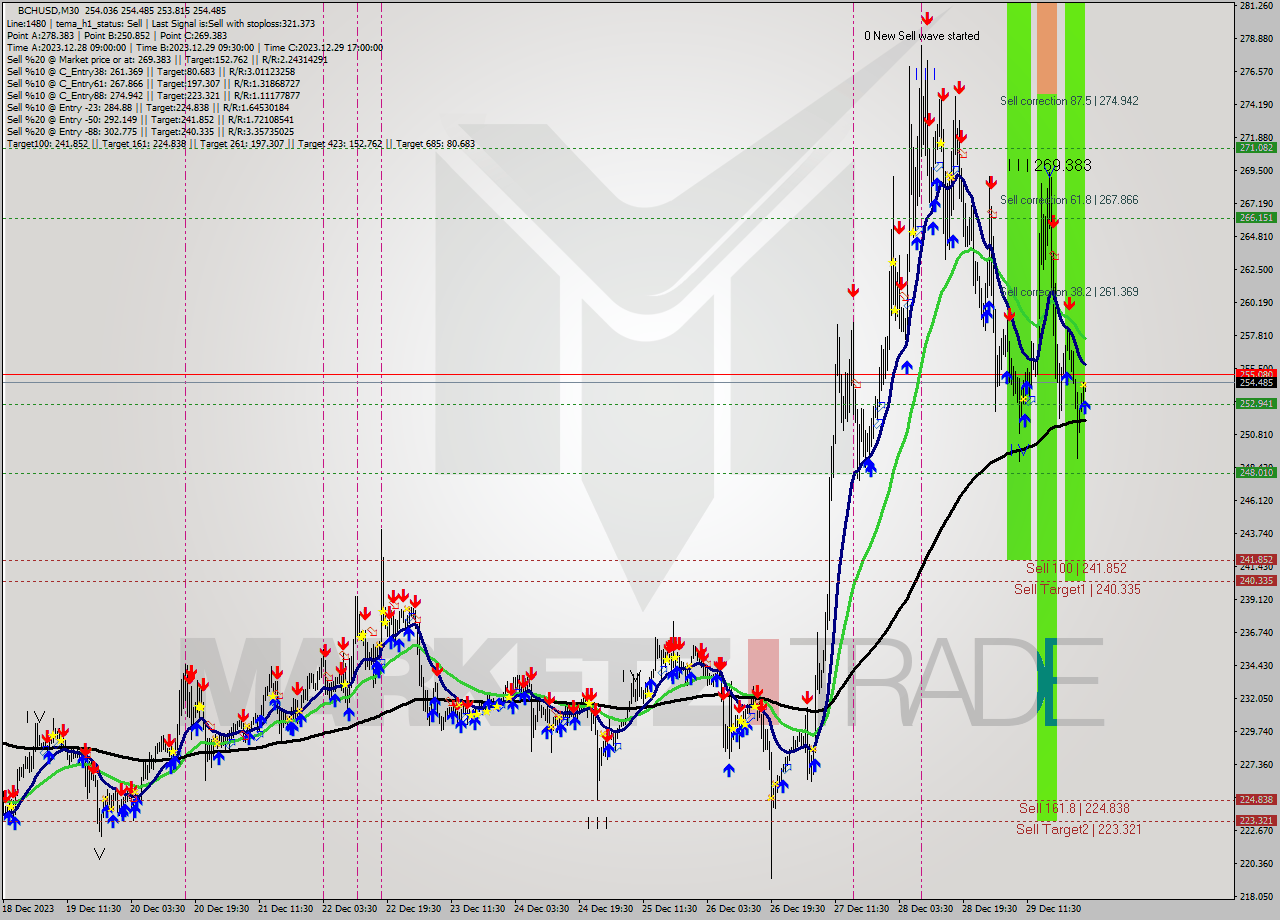Click the 'Sell 161.8 | 224.838' label
The height and width of the screenshot is (920, 1280).
coord(1074,808)
